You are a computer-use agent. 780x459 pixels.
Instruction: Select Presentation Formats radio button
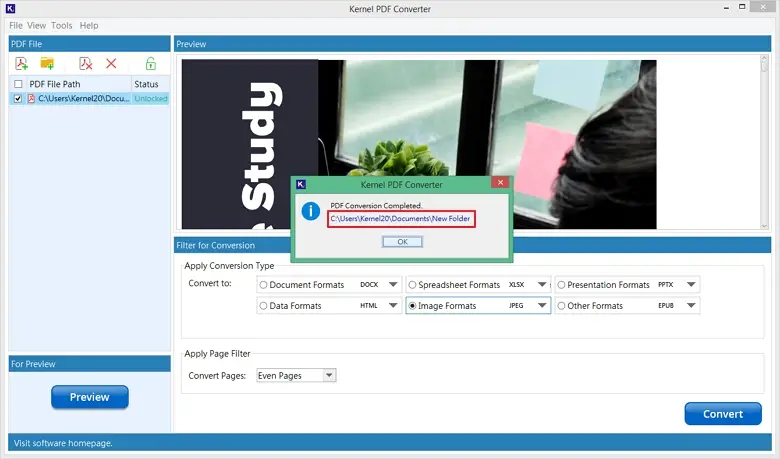[x=561, y=285]
